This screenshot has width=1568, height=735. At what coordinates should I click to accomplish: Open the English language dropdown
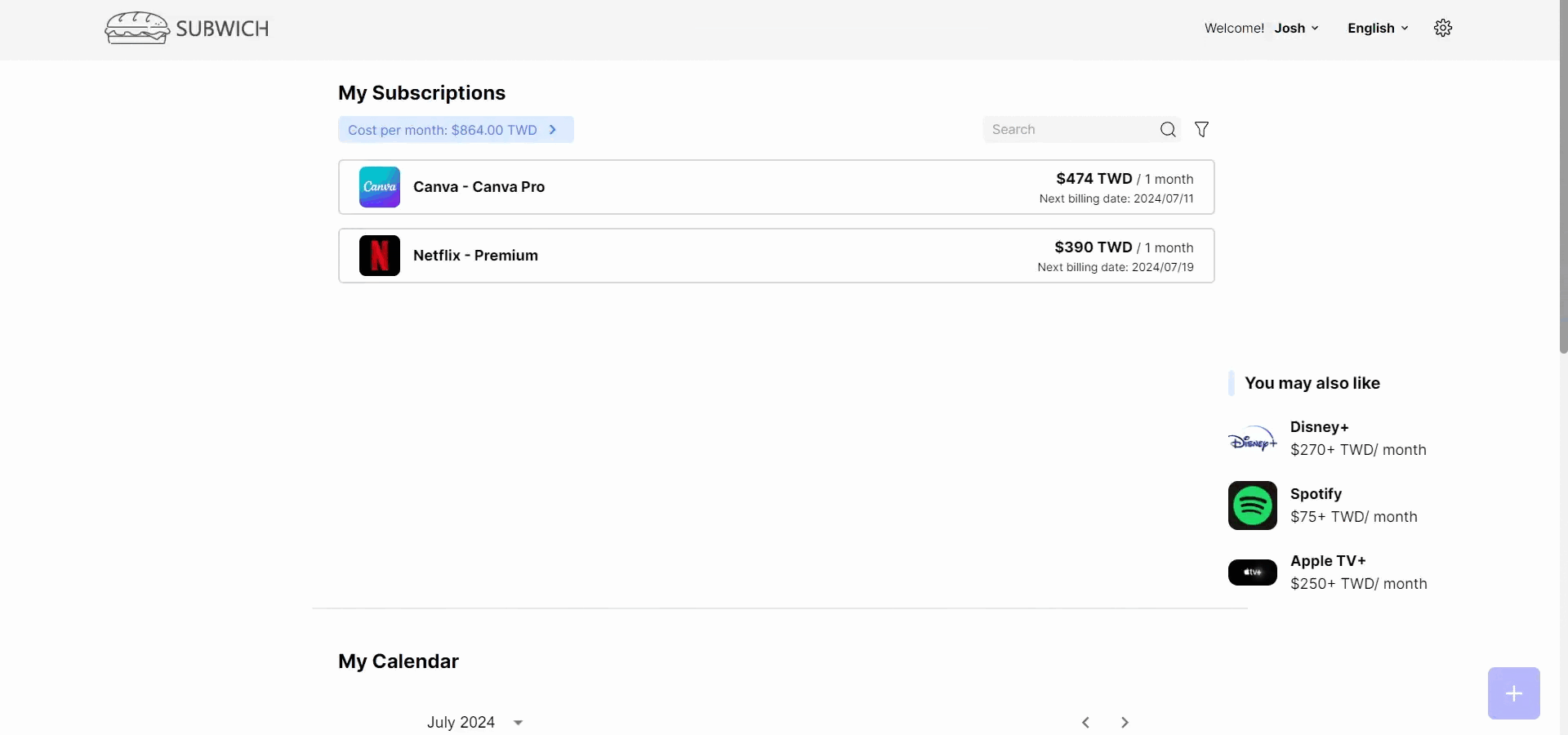click(1379, 28)
